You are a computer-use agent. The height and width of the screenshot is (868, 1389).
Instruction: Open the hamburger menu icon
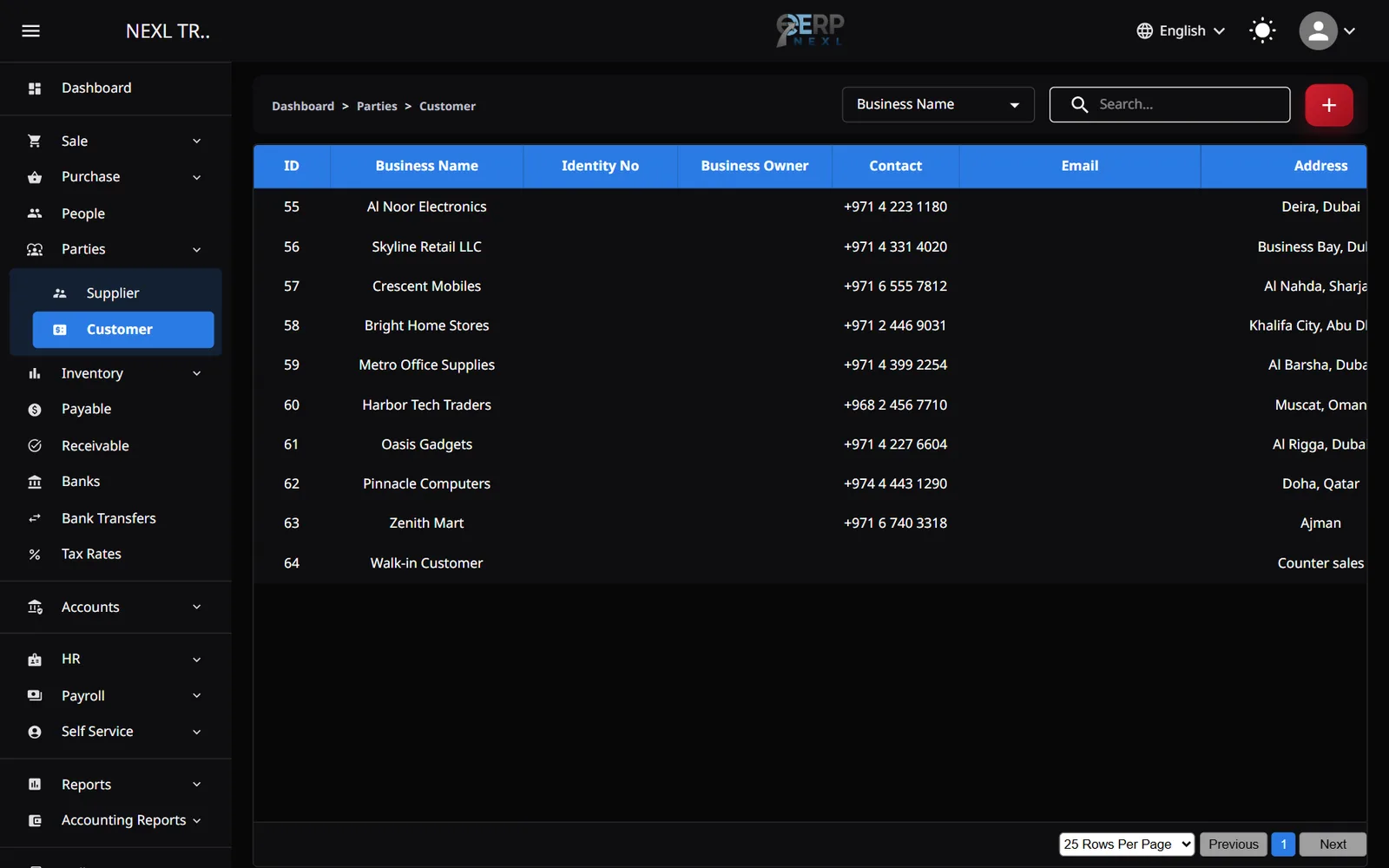point(30,31)
